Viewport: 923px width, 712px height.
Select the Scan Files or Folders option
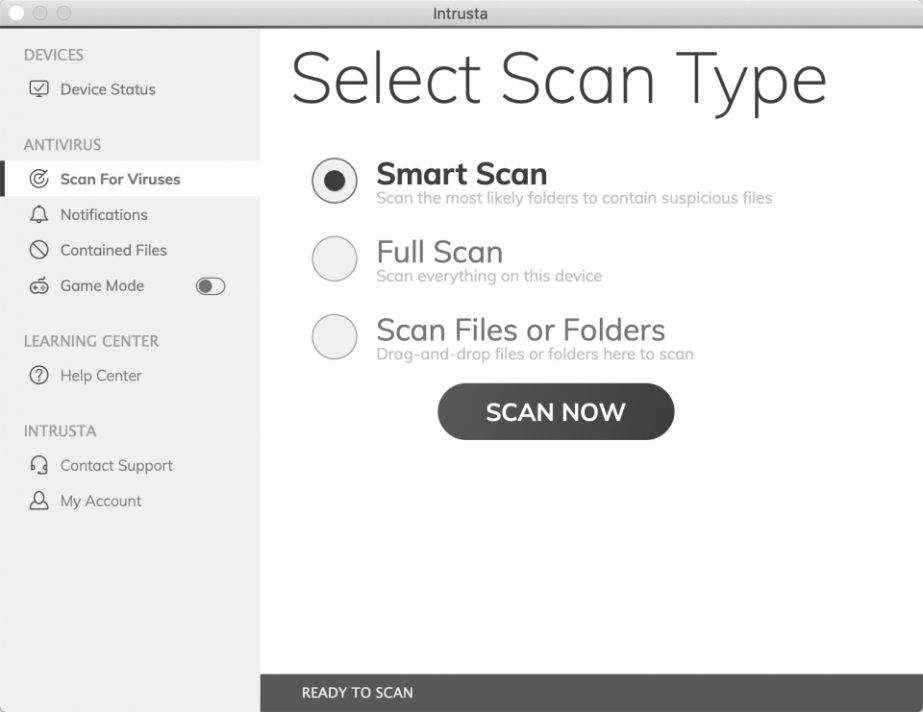coord(335,337)
